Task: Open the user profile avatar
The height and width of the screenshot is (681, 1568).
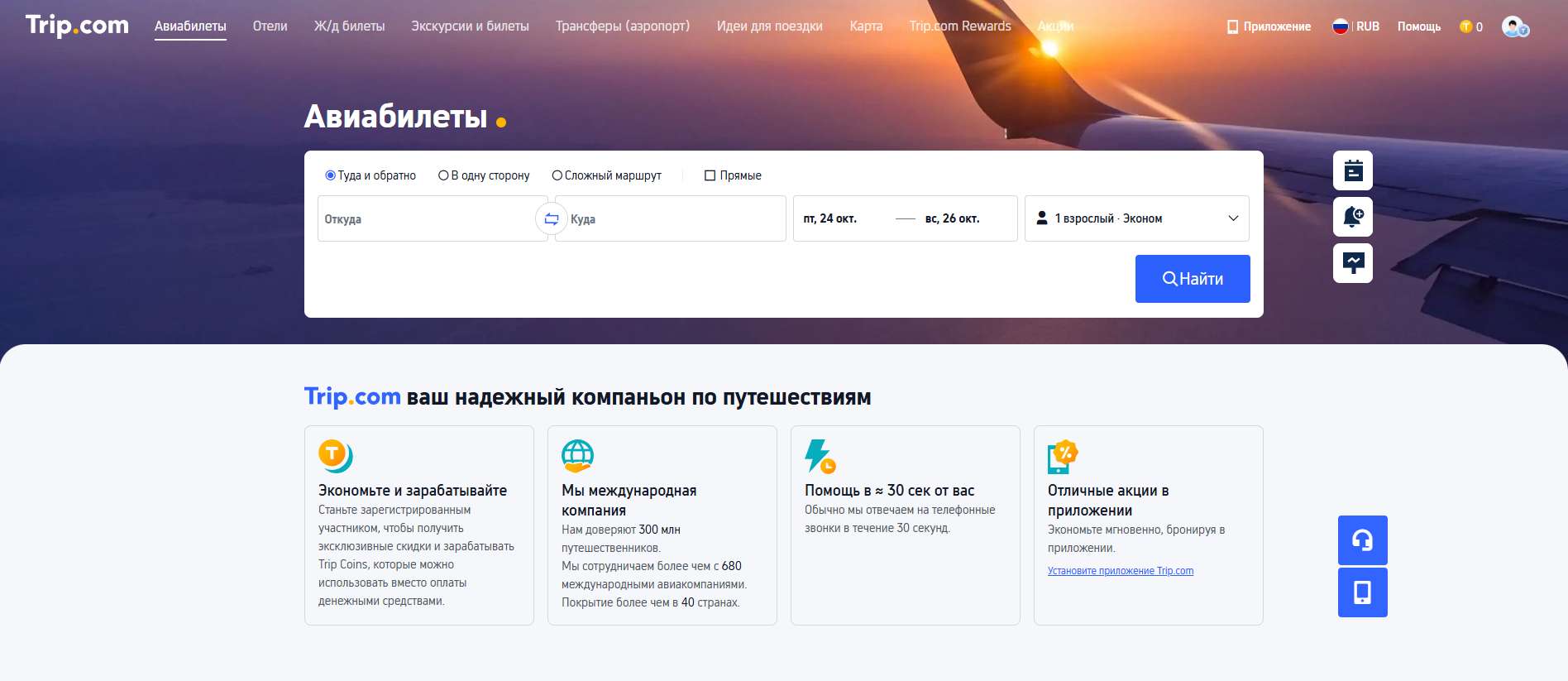Action: [x=1514, y=26]
